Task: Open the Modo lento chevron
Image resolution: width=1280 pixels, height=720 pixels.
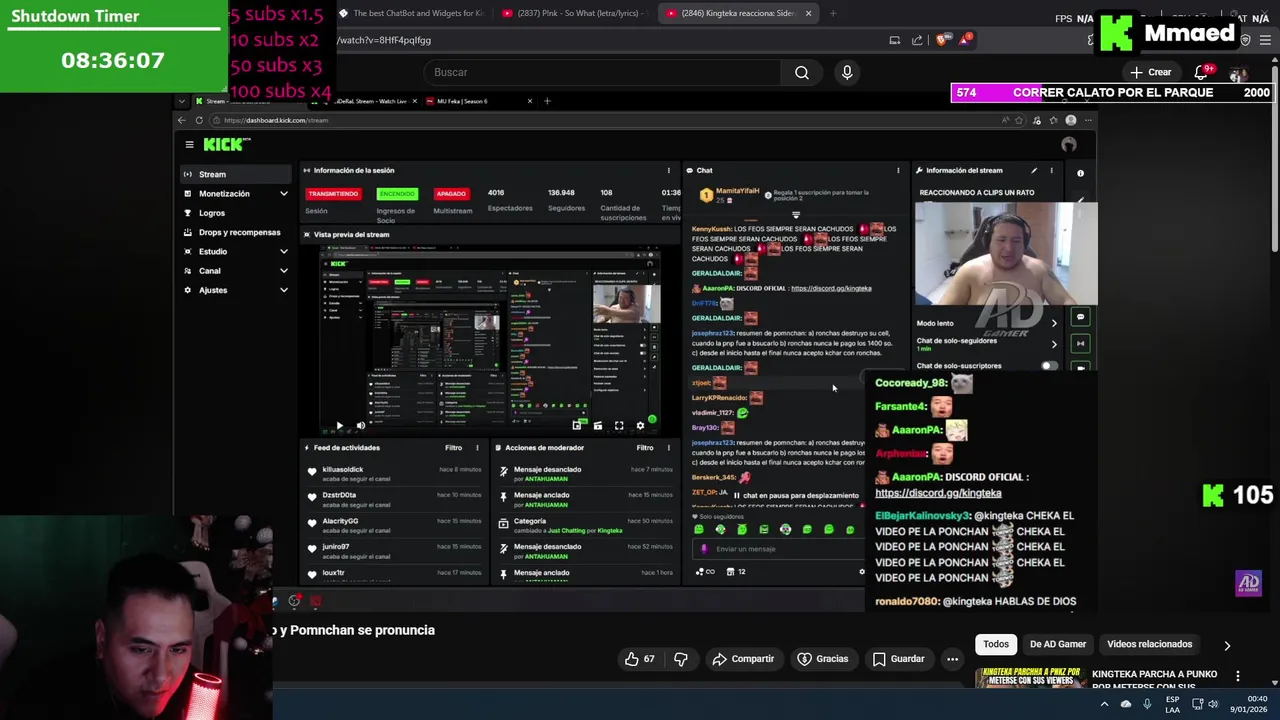Action: [x=1053, y=323]
